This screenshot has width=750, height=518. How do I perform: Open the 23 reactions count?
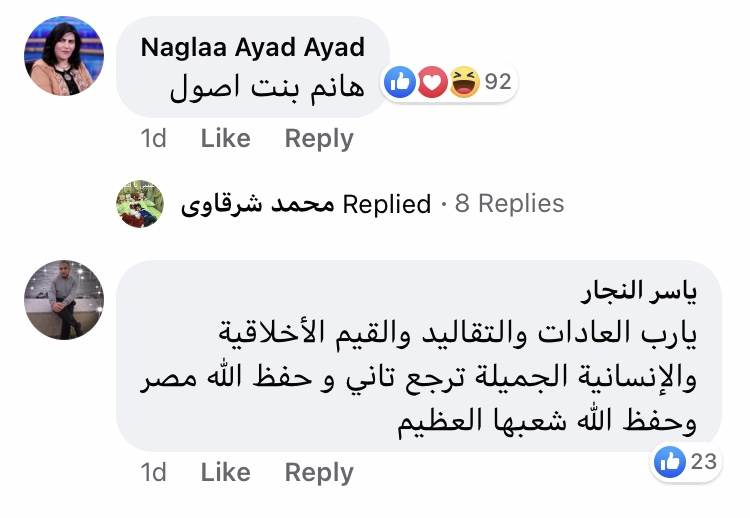pyautogui.click(x=703, y=461)
